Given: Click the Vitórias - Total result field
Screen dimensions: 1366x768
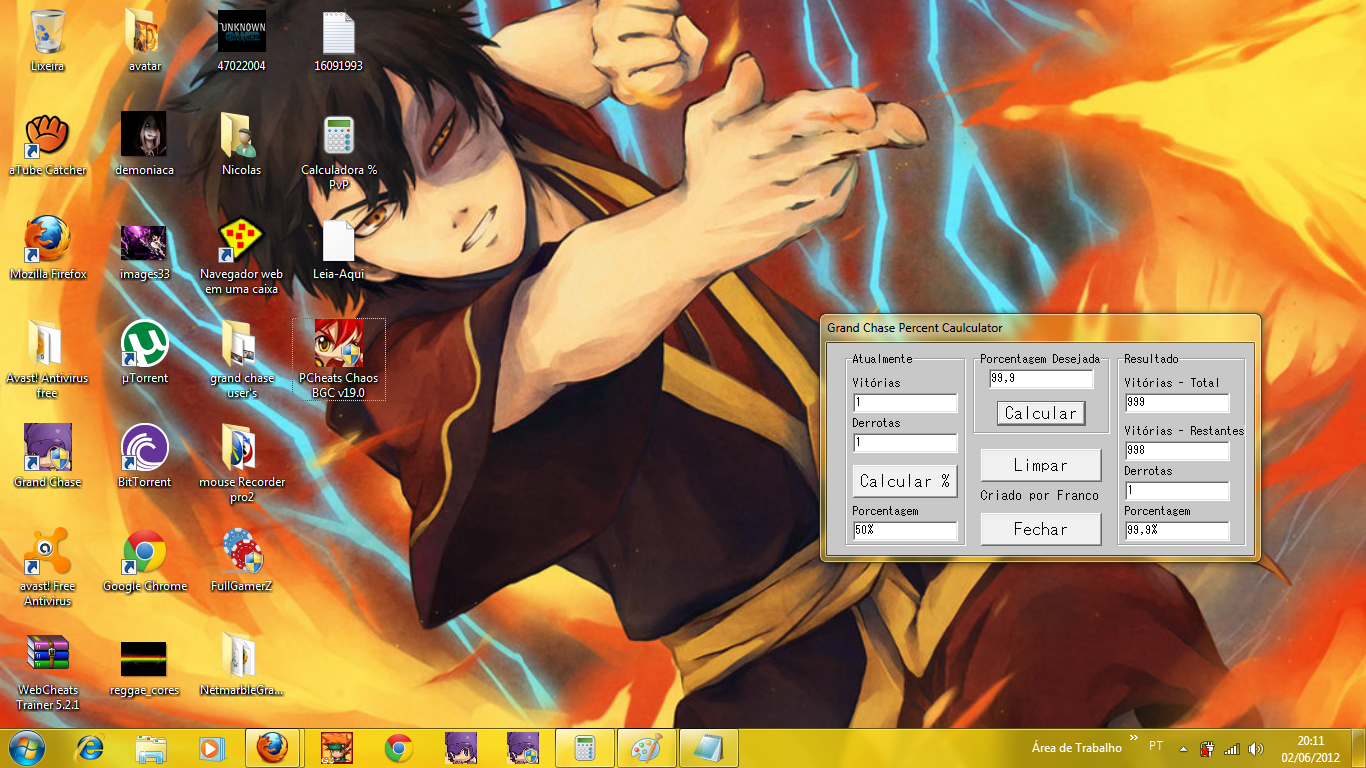Looking at the screenshot, I should click(x=1177, y=403).
